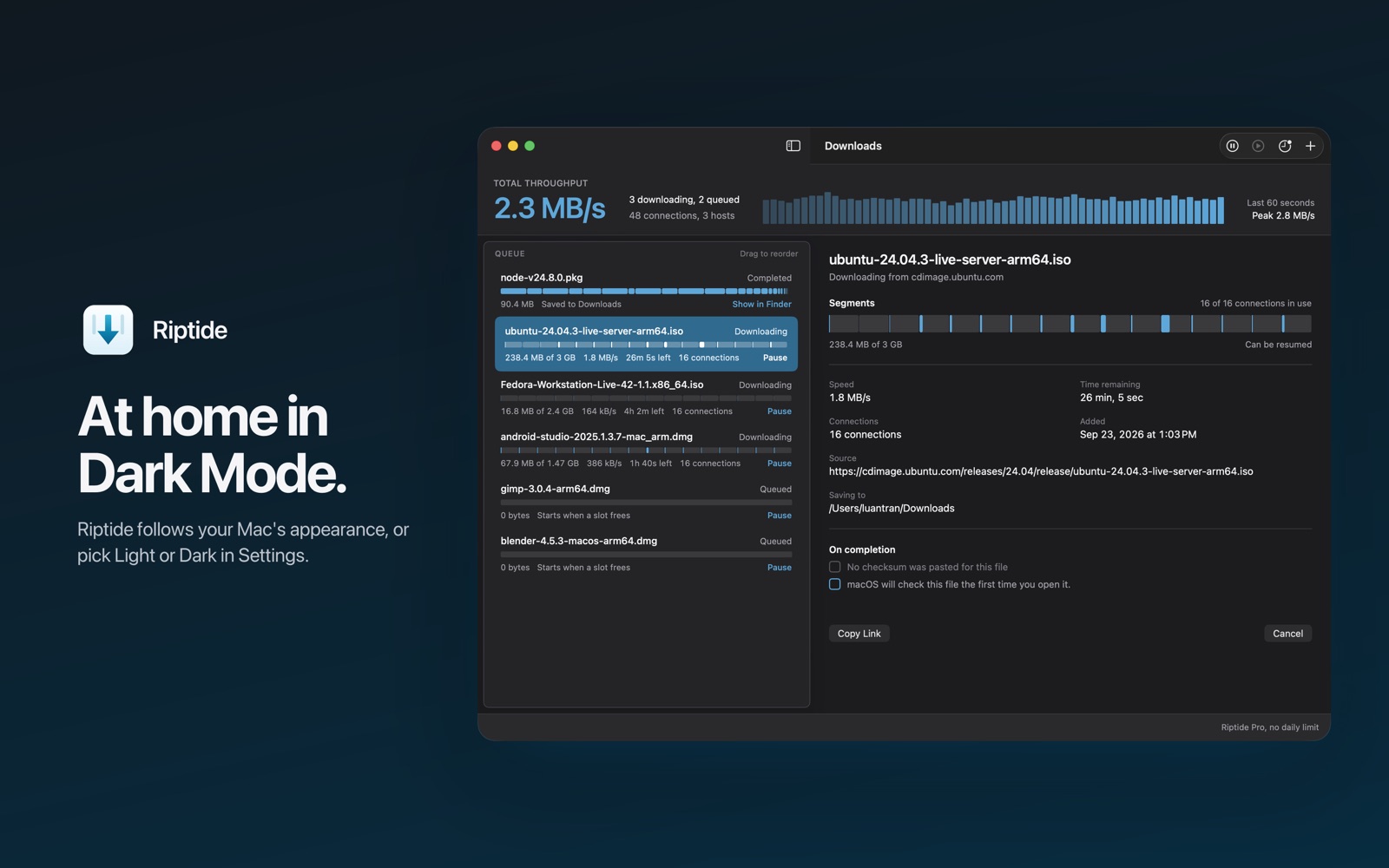1389x868 pixels.
Task: Click the '26 min, 5 sec' time remaining
Action: click(1111, 398)
